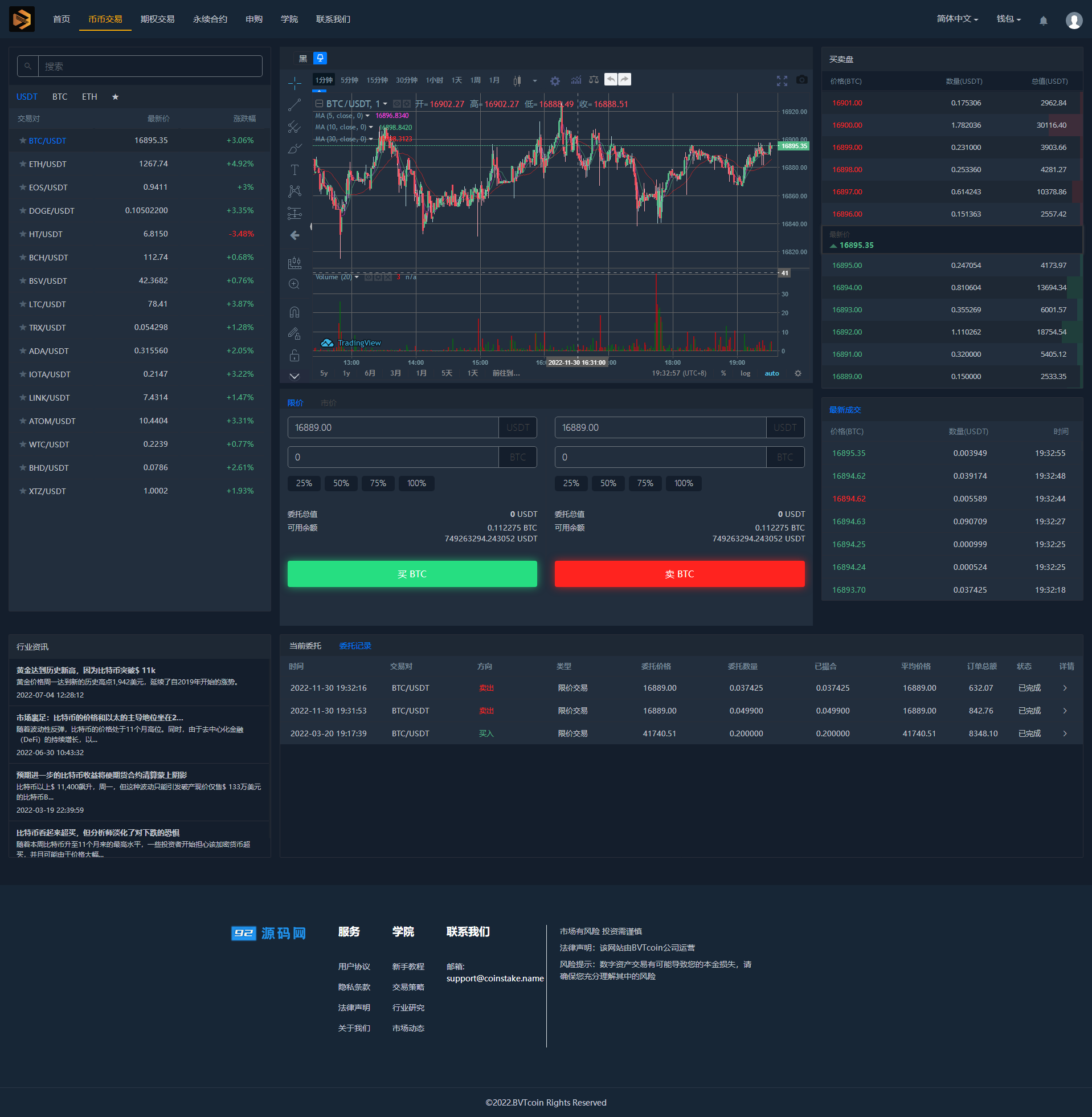This screenshot has width=1092, height=1117.
Task: Take a chart snapshot with camera icon
Action: pos(801,80)
